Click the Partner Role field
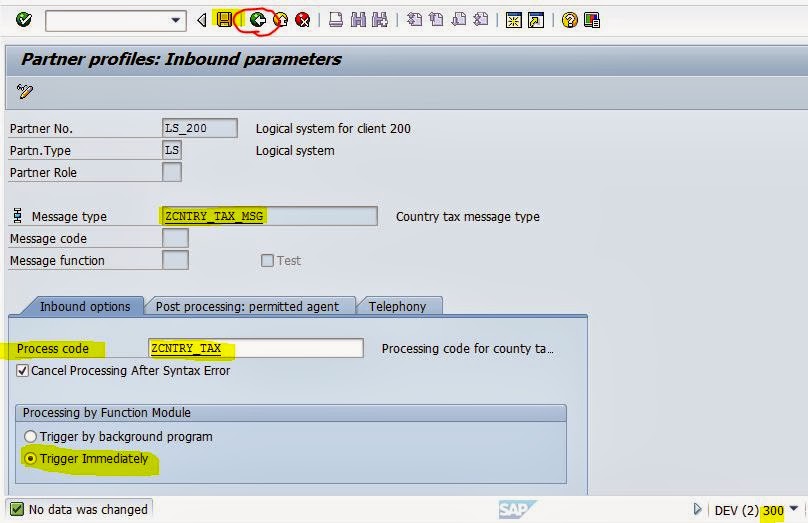Viewport: 808px width, 523px height. (x=172, y=172)
